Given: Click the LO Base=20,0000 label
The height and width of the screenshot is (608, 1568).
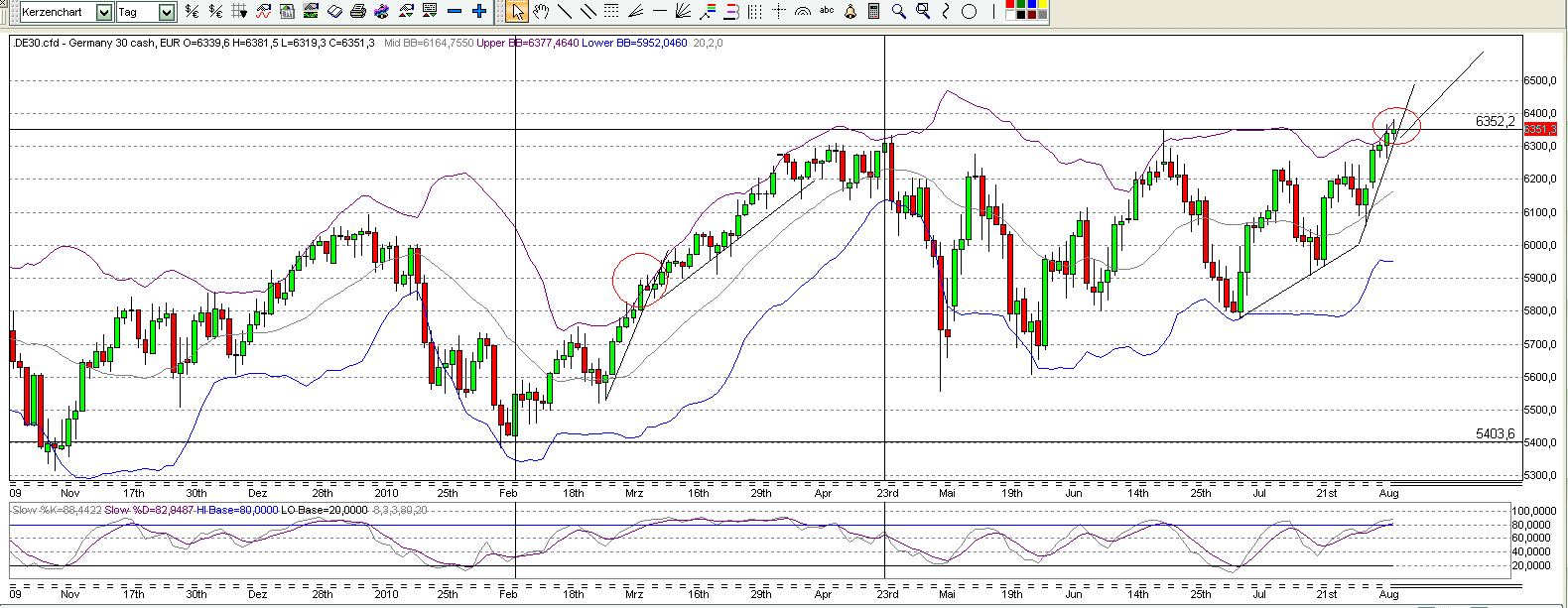Looking at the screenshot, I should [325, 510].
